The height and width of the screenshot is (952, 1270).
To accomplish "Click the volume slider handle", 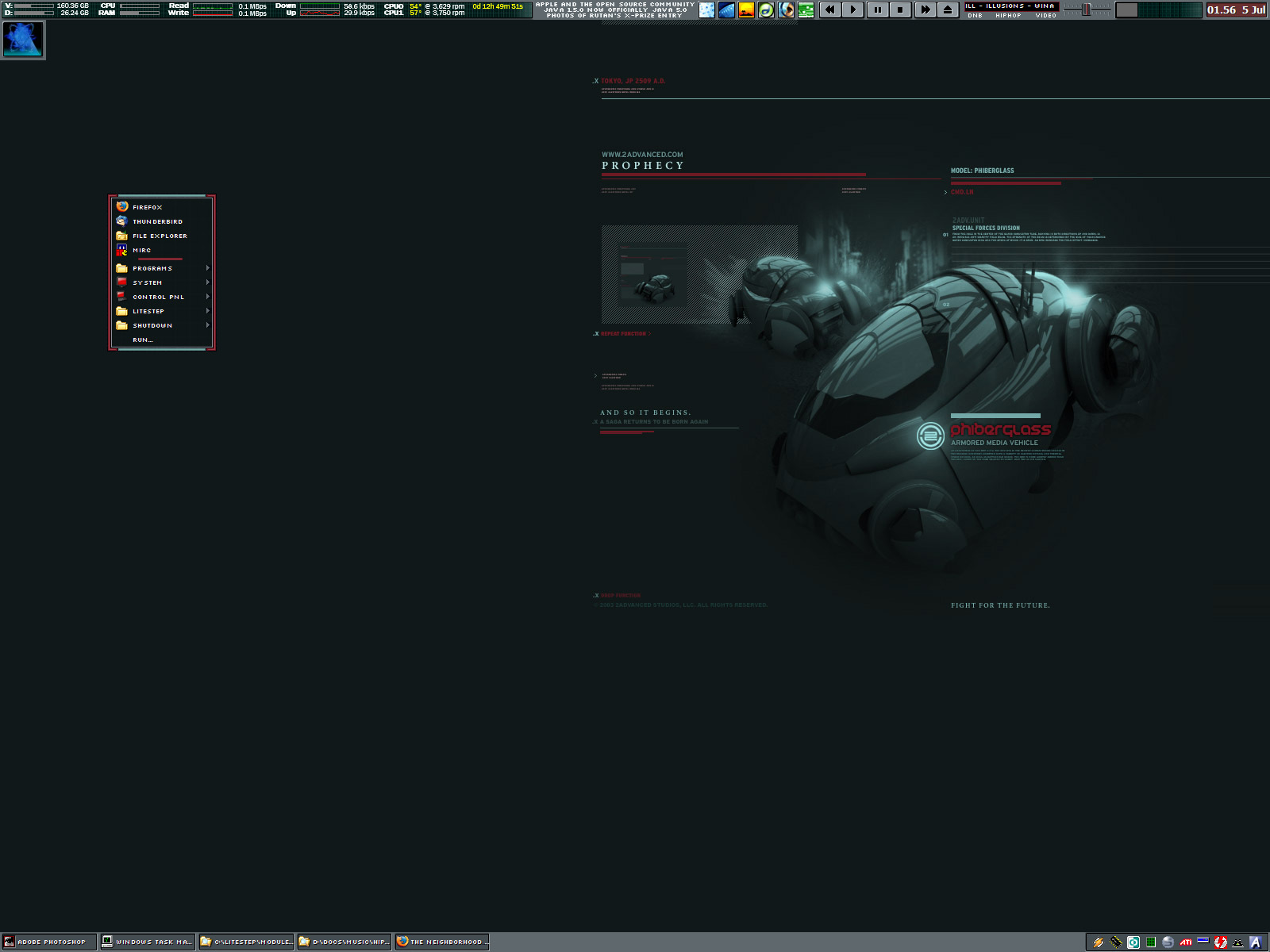I will pyautogui.click(x=1086, y=9).
